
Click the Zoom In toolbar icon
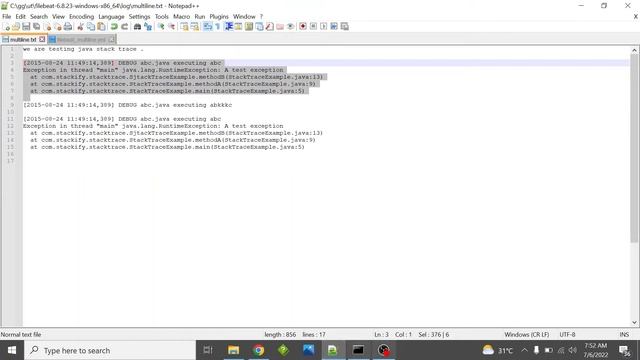pyautogui.click(x=161, y=27)
